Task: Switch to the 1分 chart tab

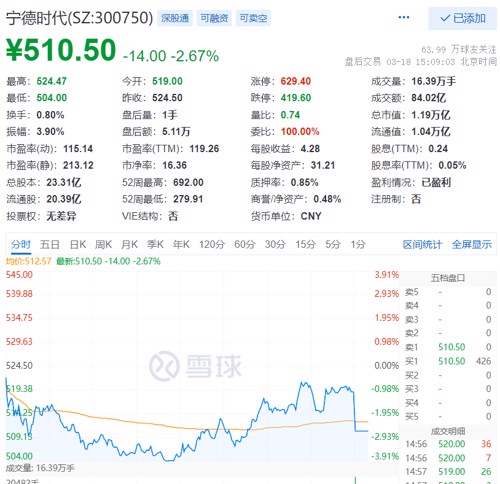Action: 358,244
